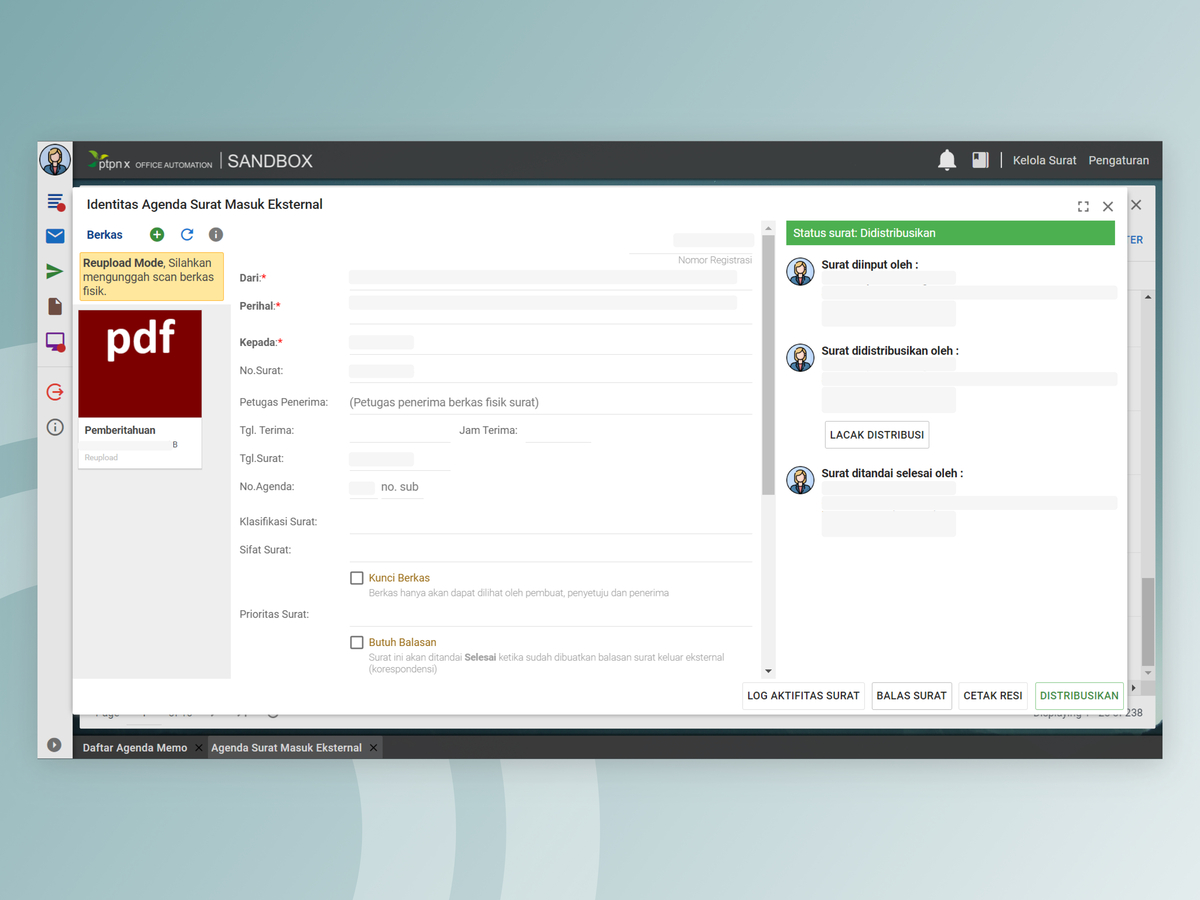Image resolution: width=1200 pixels, height=900 pixels.
Task: Click the Berkas heading
Action: click(x=105, y=235)
